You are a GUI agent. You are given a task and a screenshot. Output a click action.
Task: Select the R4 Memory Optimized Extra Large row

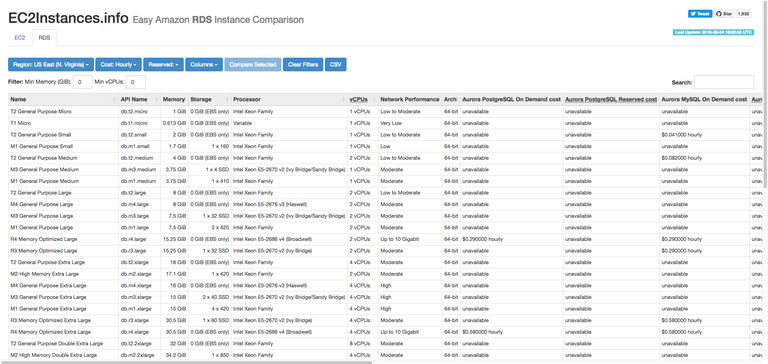point(384,332)
